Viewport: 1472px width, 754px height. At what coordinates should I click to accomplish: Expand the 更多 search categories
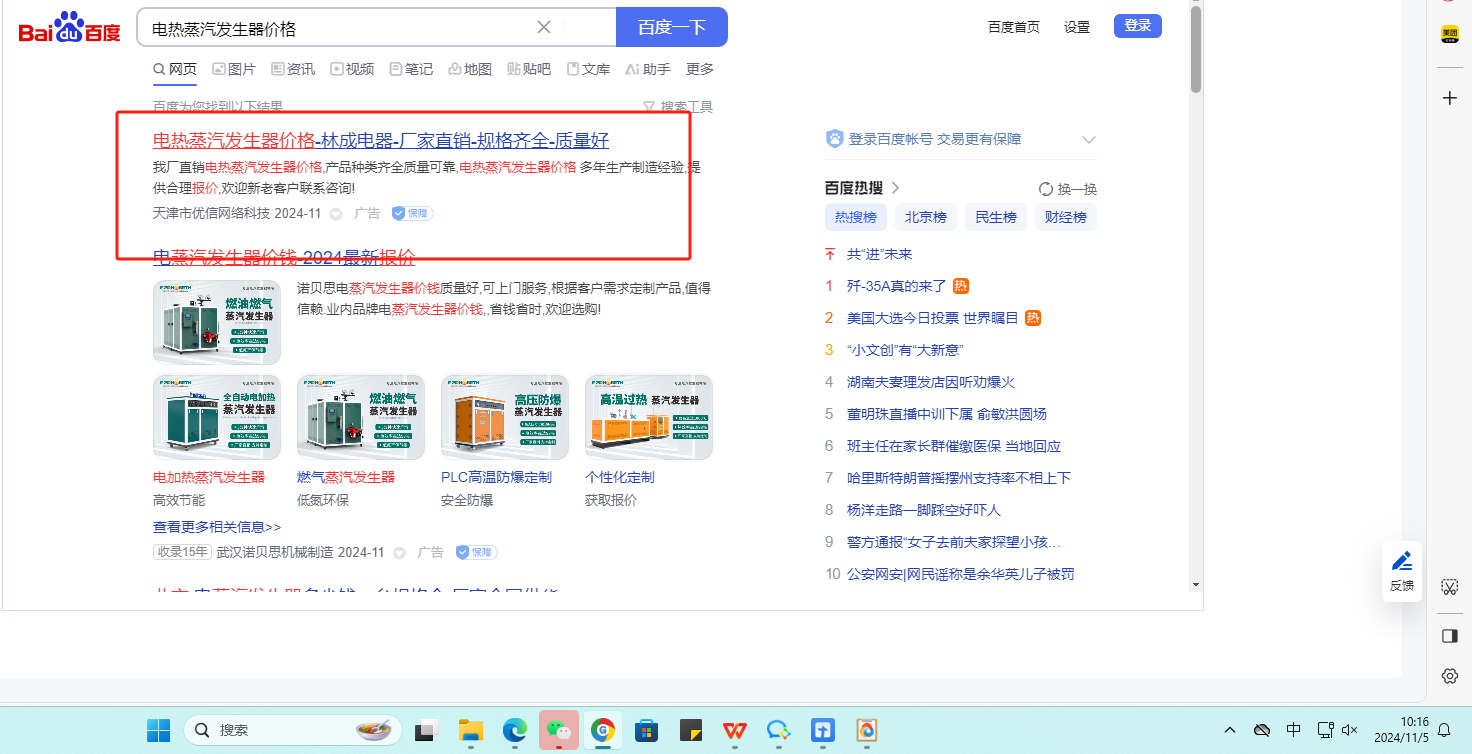(x=700, y=69)
